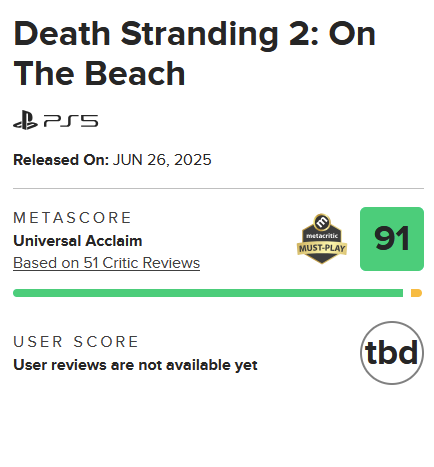
Task: Click the divider line below release date
Action: pyautogui.click(x=218, y=188)
